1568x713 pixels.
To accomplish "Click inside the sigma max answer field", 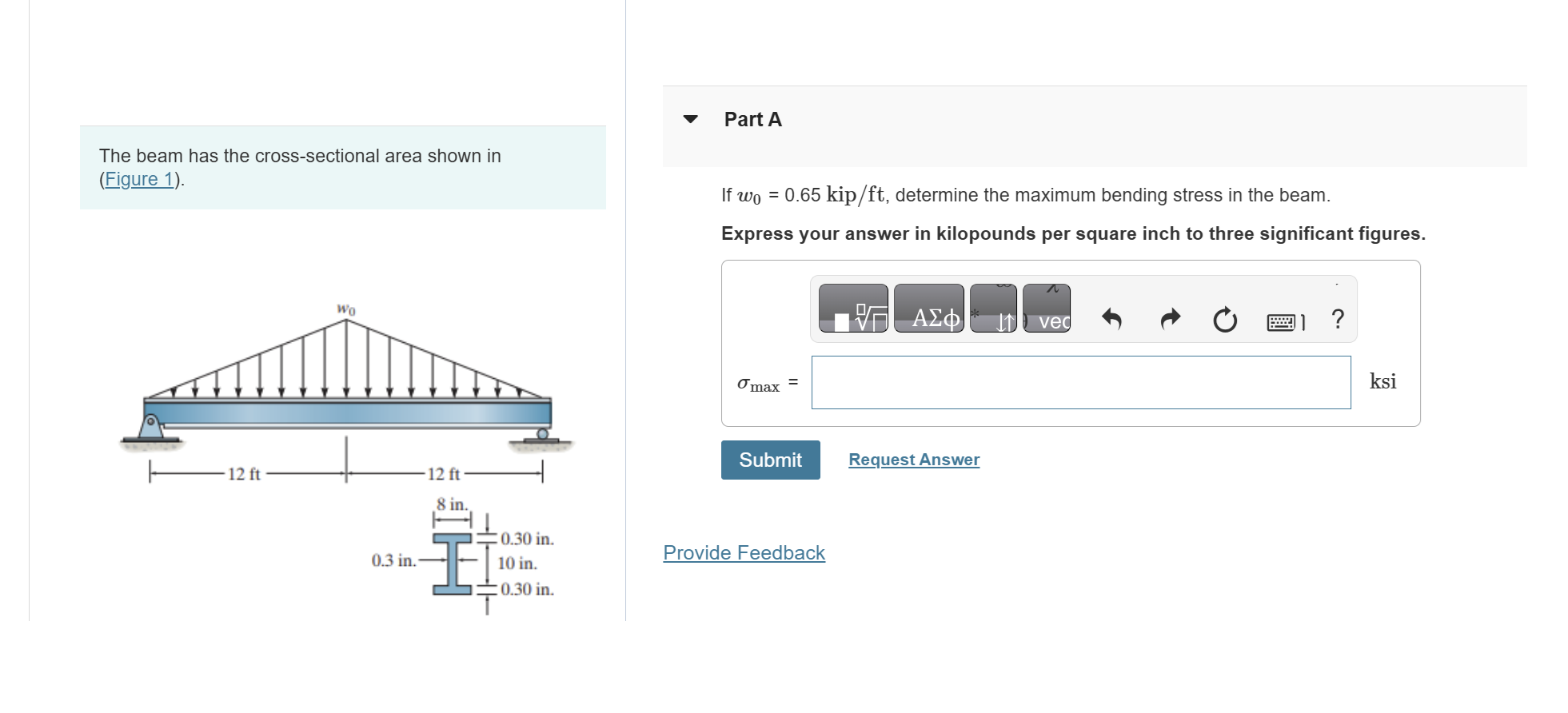I will click(x=1079, y=382).
